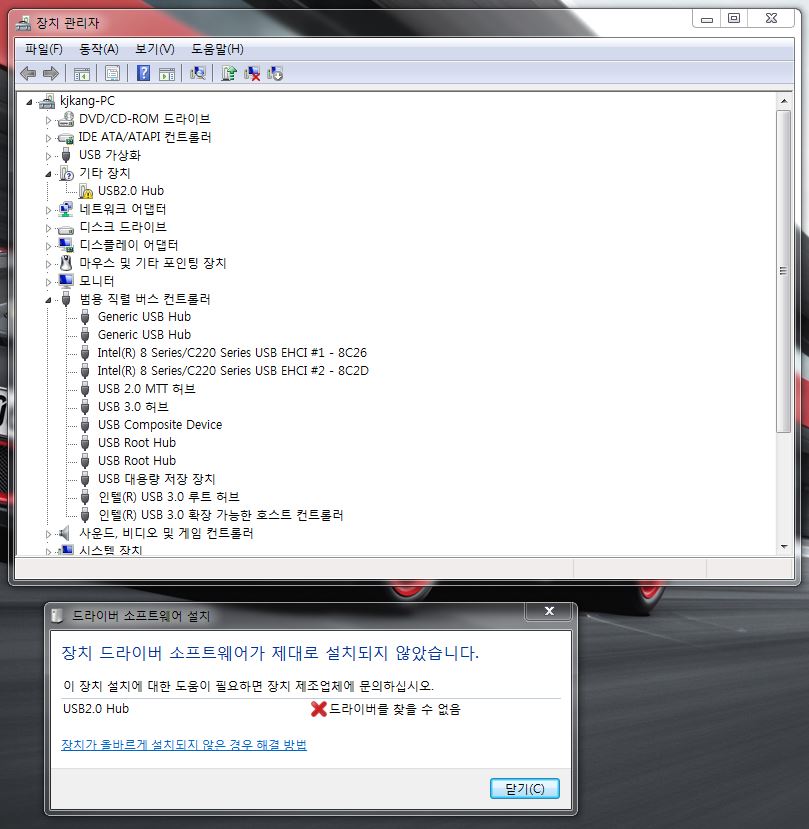Viewport: 809px width, 829px height.
Task: Click scrollbar down arrow in device tree
Action: coord(784,547)
